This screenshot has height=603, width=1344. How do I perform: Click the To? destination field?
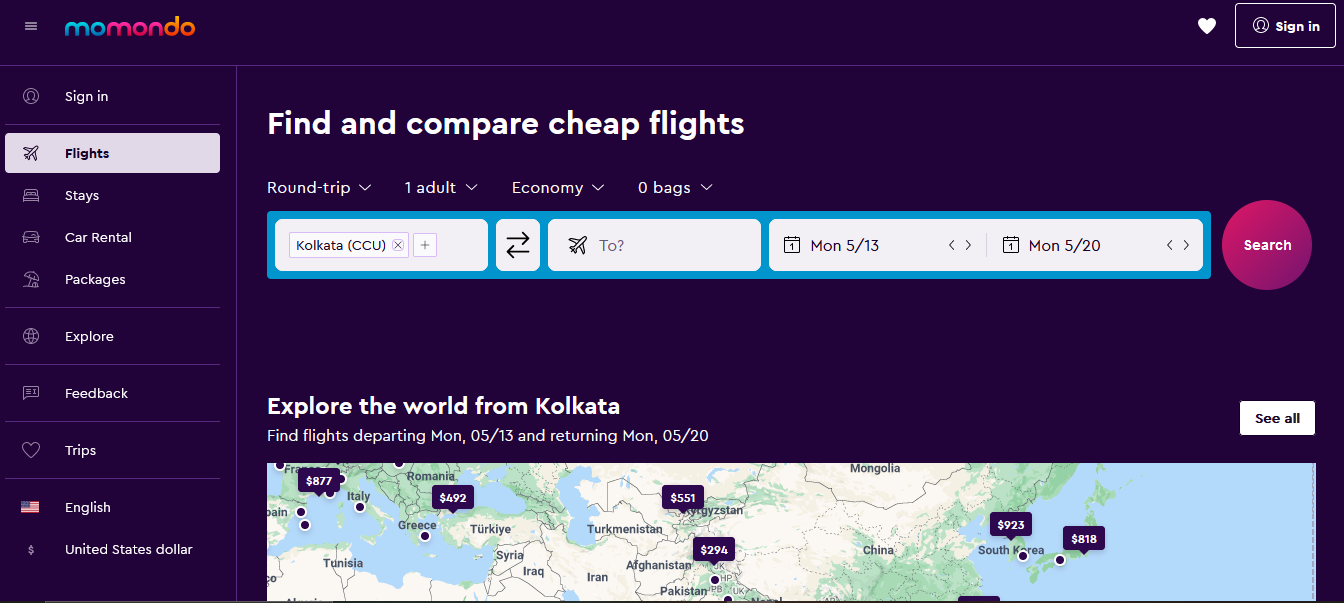[654, 245]
